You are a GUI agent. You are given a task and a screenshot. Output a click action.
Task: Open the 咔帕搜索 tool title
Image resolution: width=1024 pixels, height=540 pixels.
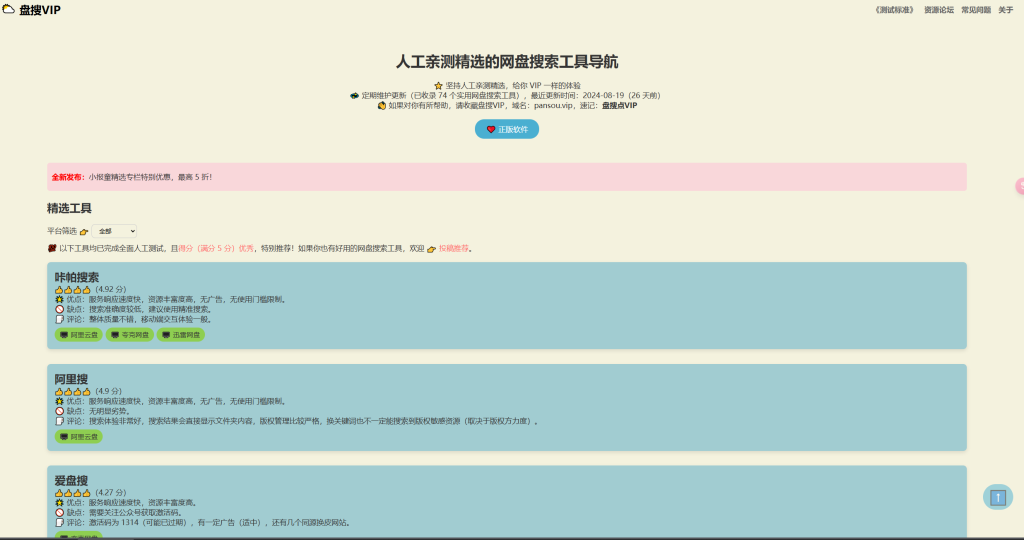[76, 278]
